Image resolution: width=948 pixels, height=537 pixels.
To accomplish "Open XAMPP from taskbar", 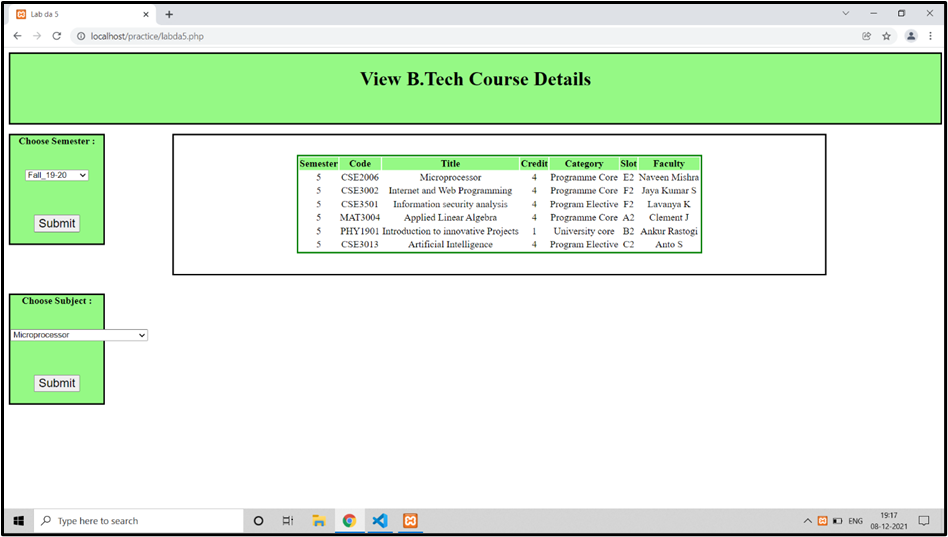I will (x=411, y=521).
